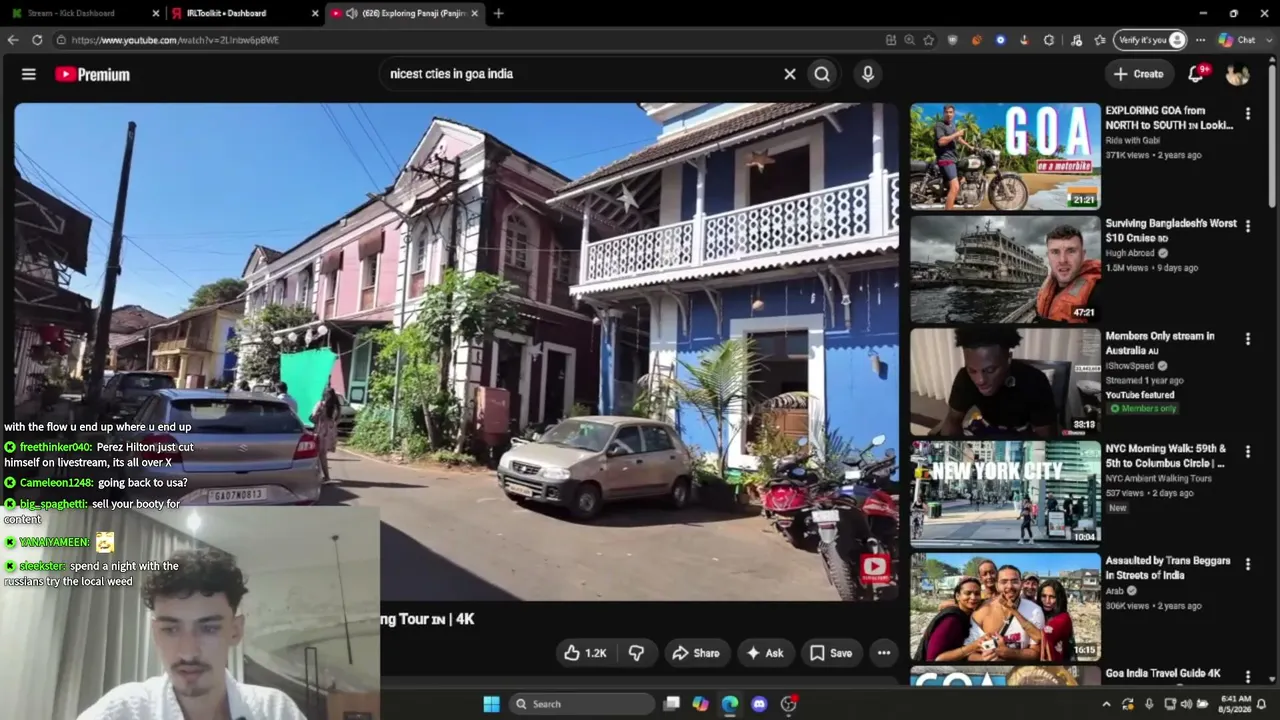
Task: Open OBS Studio from taskbar
Action: coord(788,704)
